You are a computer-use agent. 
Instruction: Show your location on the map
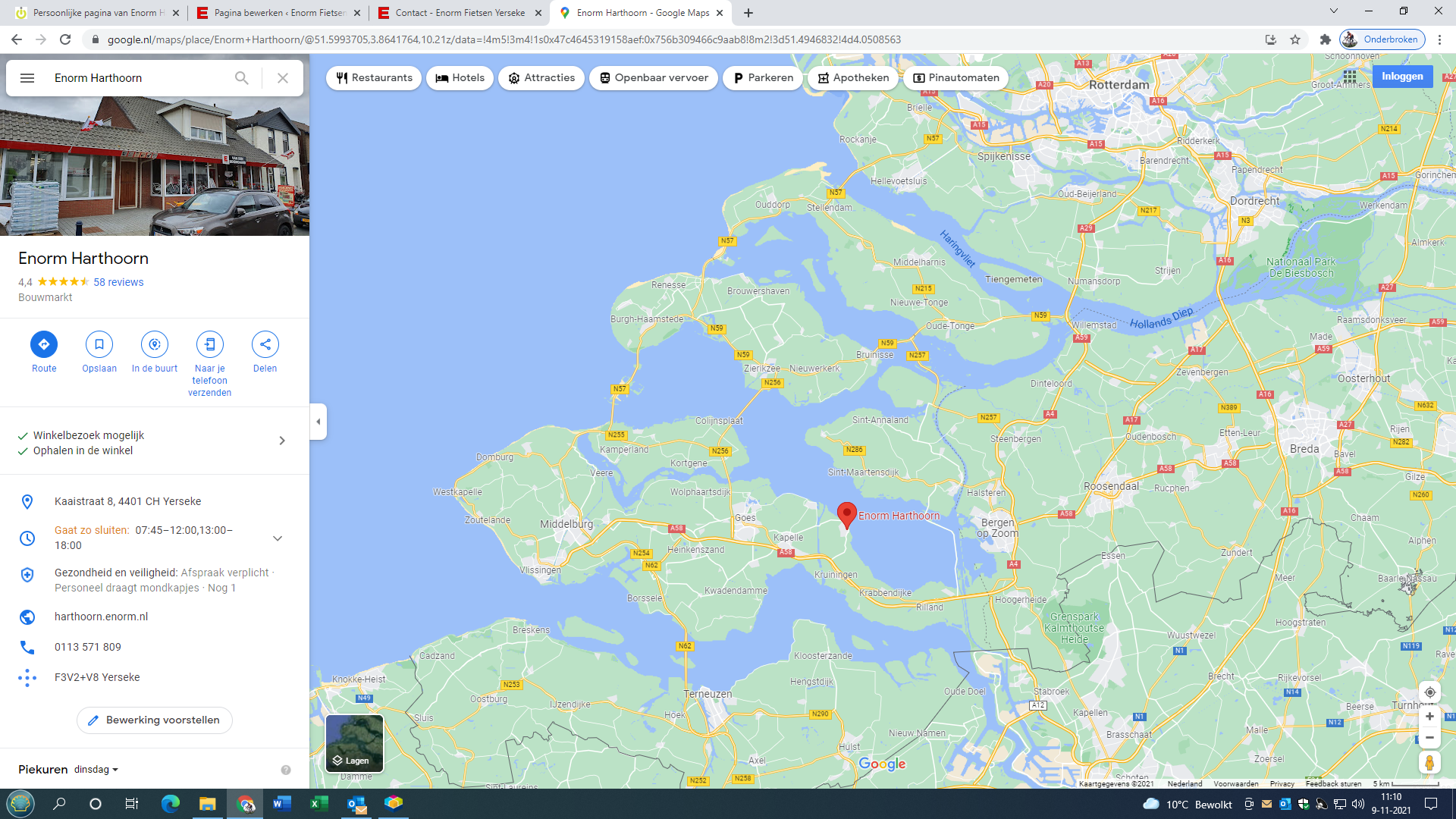pos(1429,692)
